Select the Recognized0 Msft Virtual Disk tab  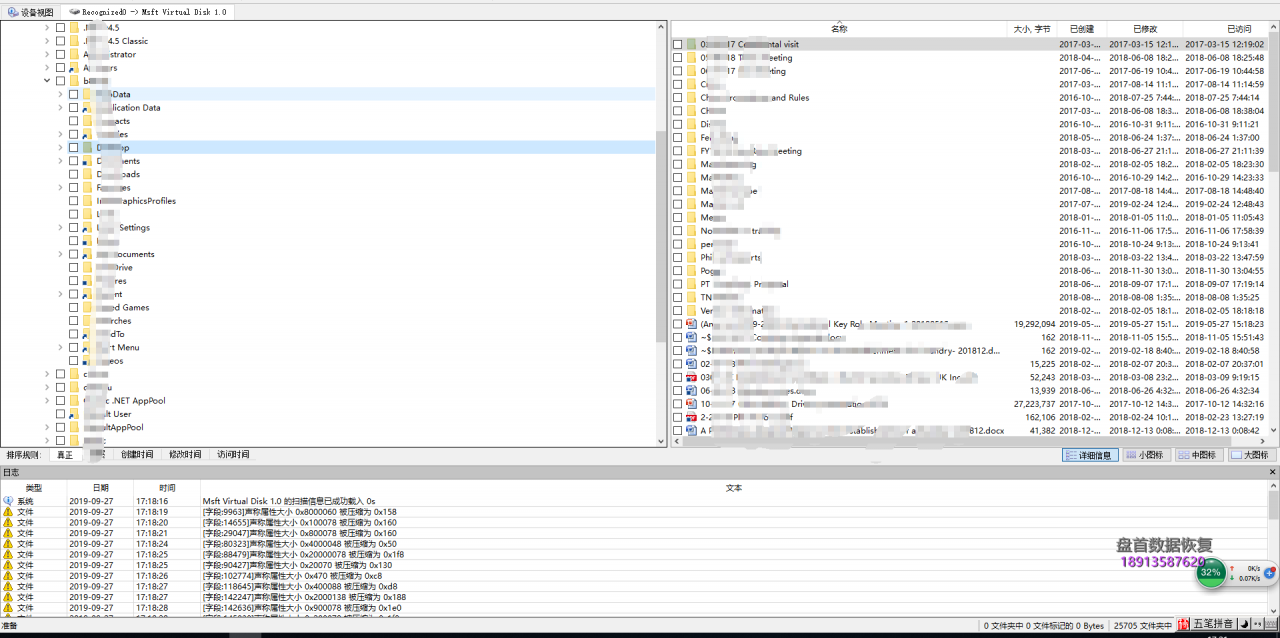click(148, 12)
